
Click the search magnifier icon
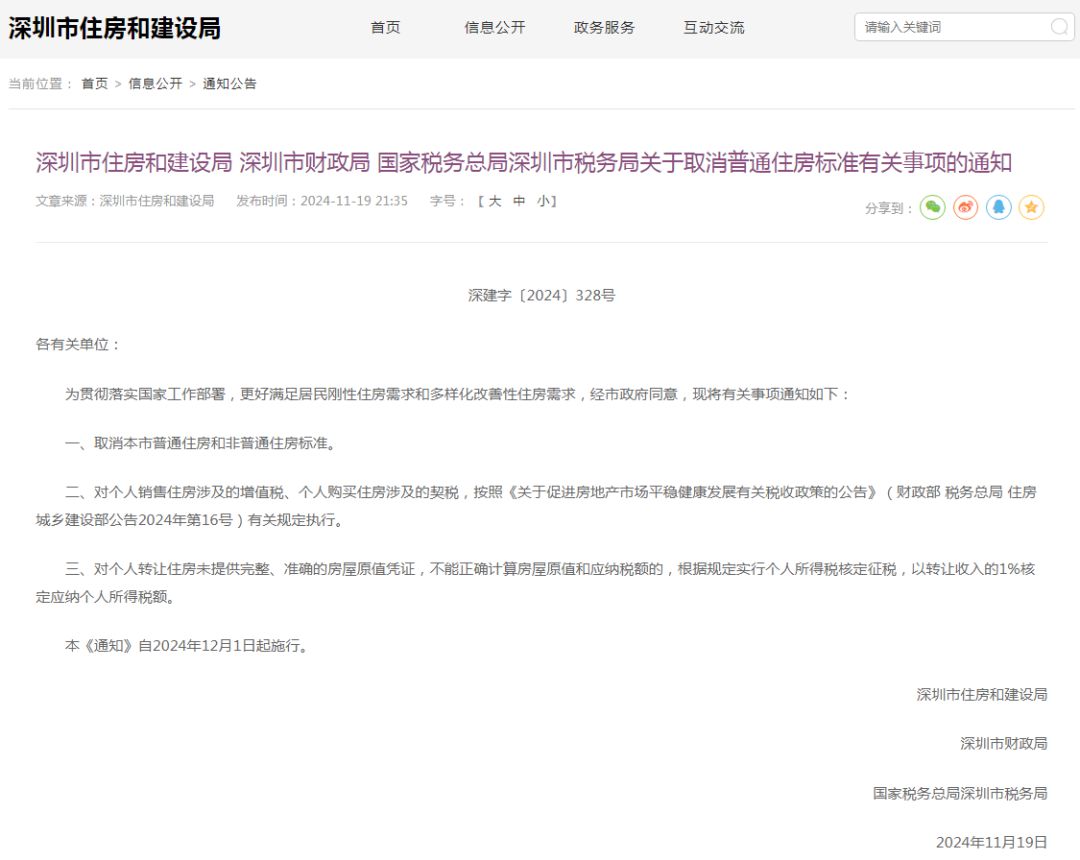click(x=1059, y=27)
